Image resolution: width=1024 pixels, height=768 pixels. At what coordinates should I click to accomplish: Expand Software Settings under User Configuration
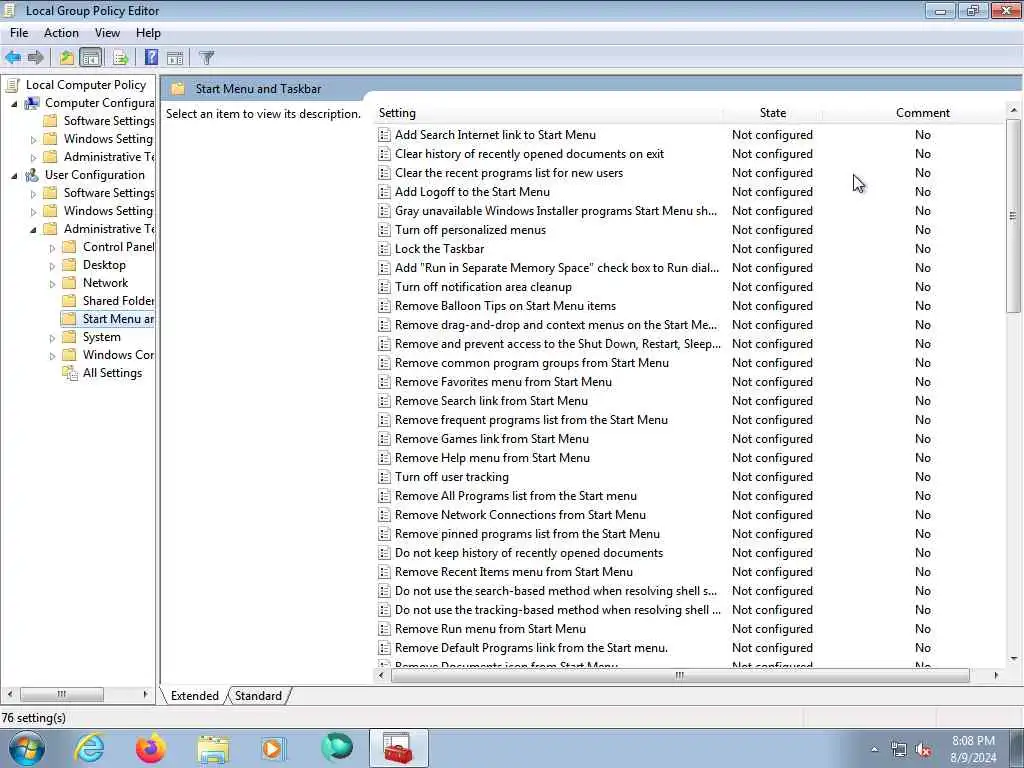[x=33, y=194]
